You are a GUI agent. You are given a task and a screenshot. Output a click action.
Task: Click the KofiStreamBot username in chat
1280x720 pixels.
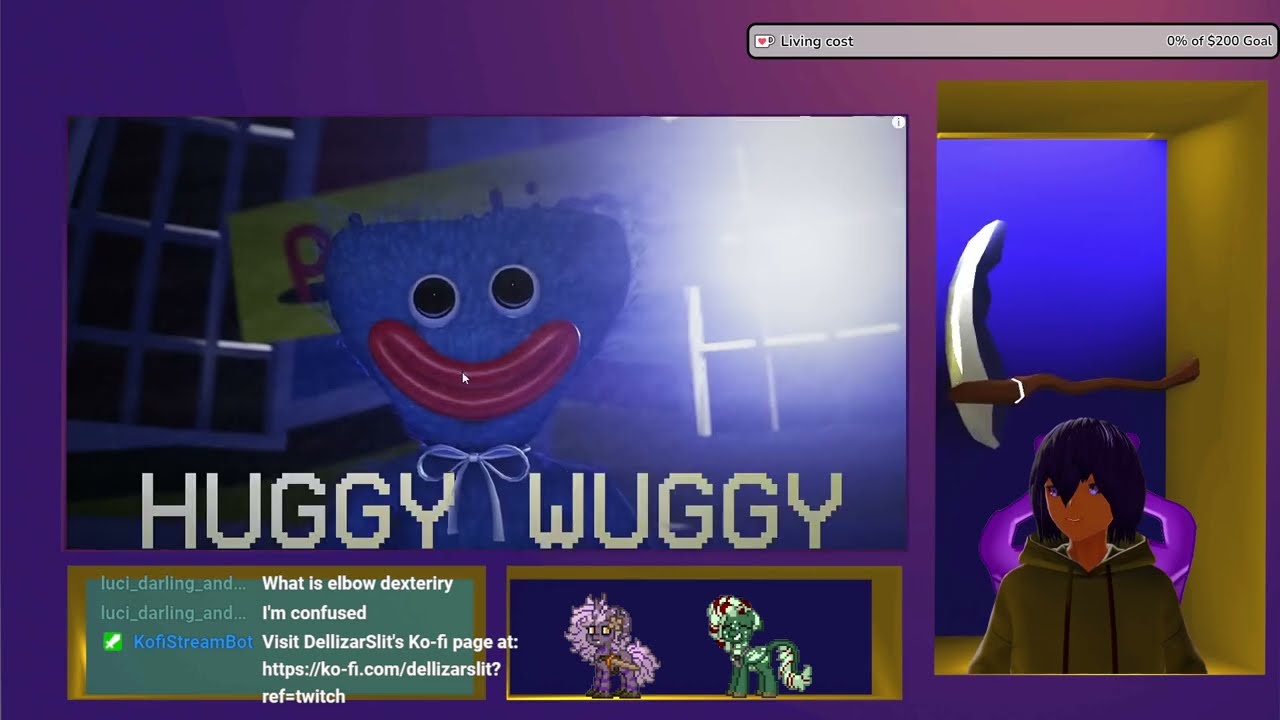tap(193, 642)
